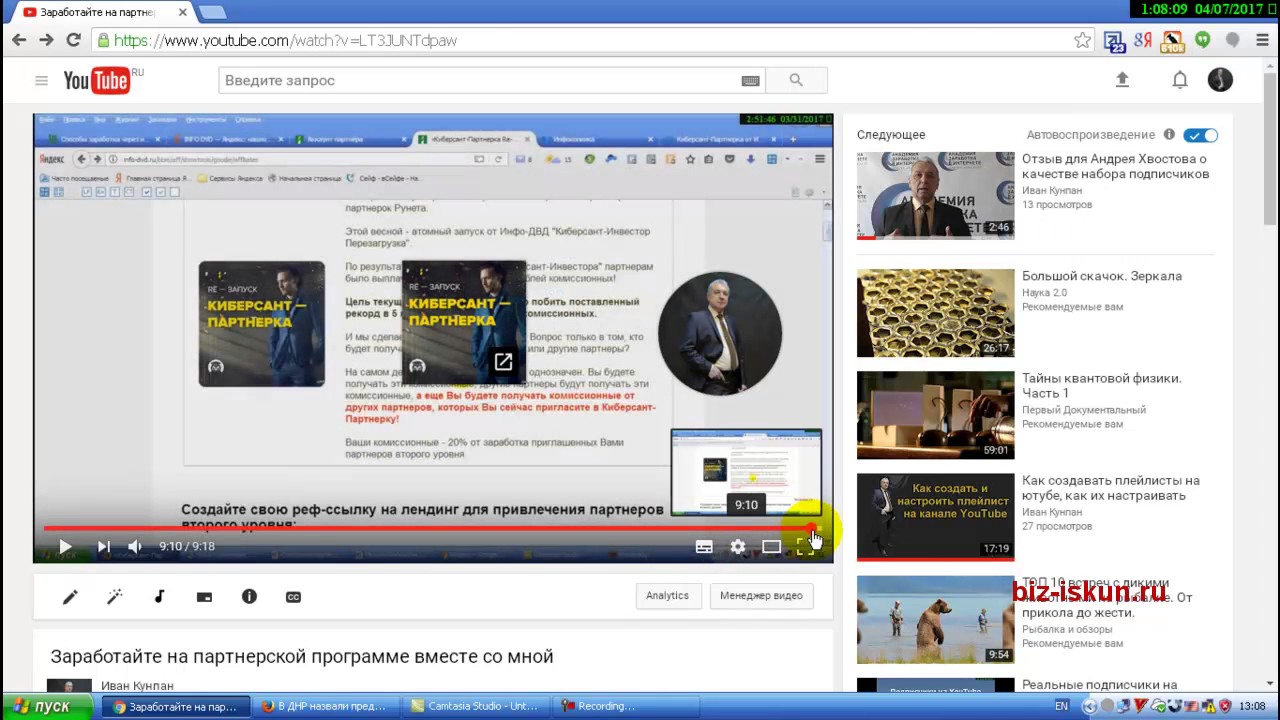This screenshot has height=720, width=1280.
Task: Click the Менеджер видео button
Action: (x=761, y=596)
